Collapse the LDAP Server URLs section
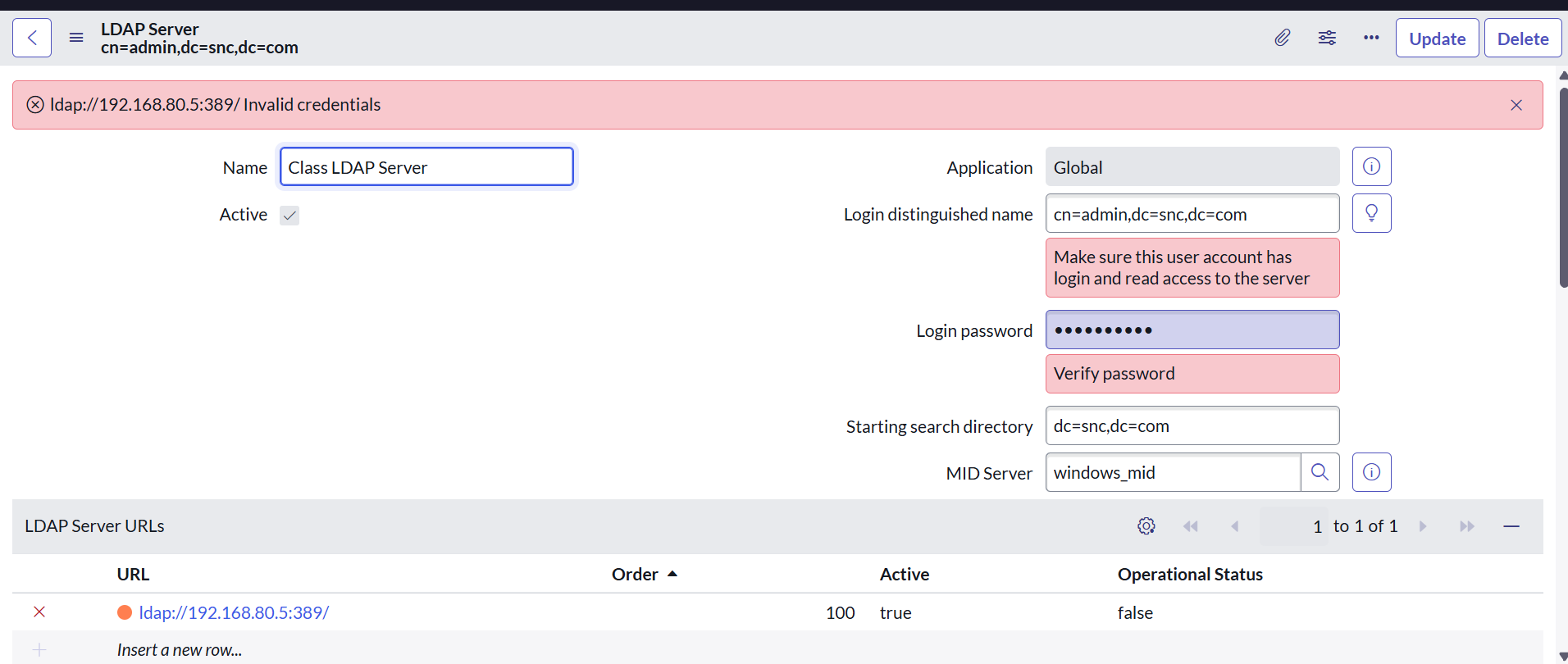Image resolution: width=1568 pixels, height=664 pixels. [1511, 526]
